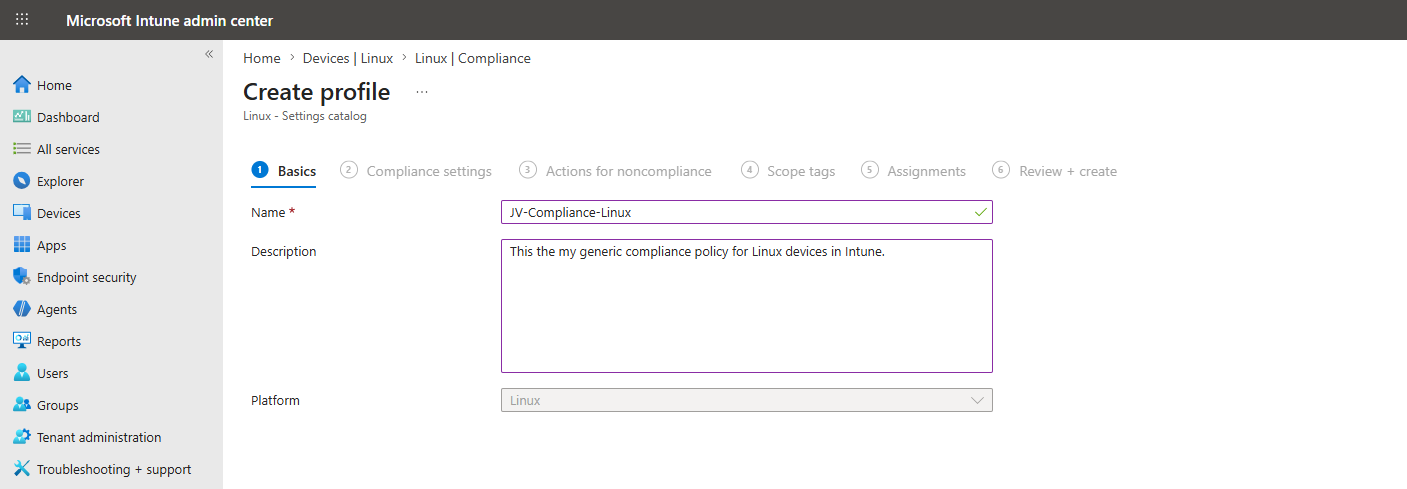
Task: Open Agents label in sidebar
Action: coord(57,310)
